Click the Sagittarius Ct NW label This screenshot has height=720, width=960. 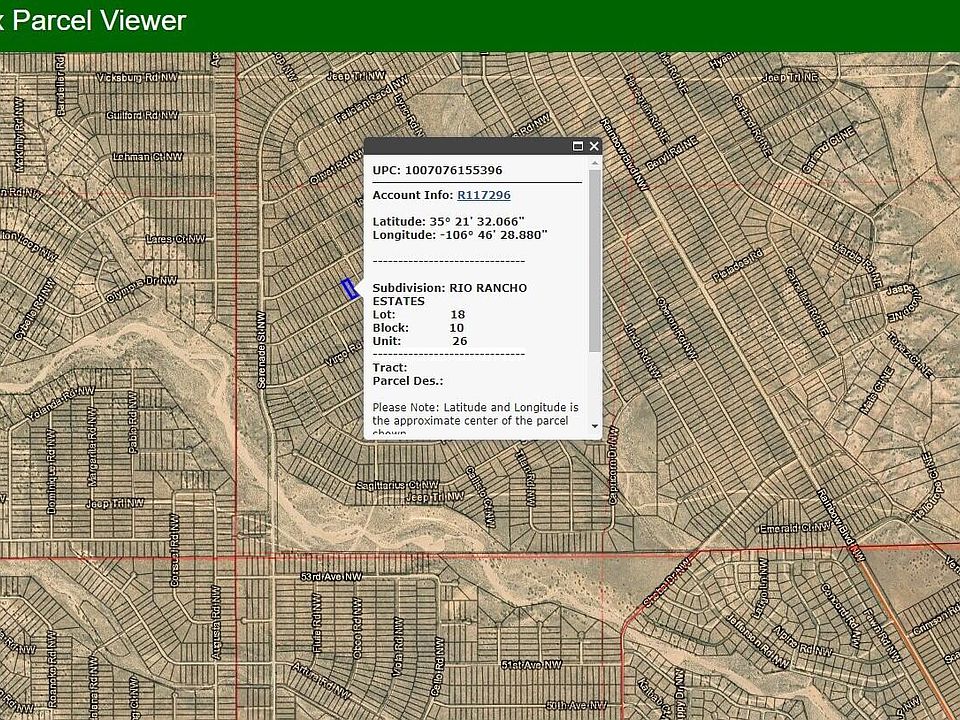(x=397, y=485)
